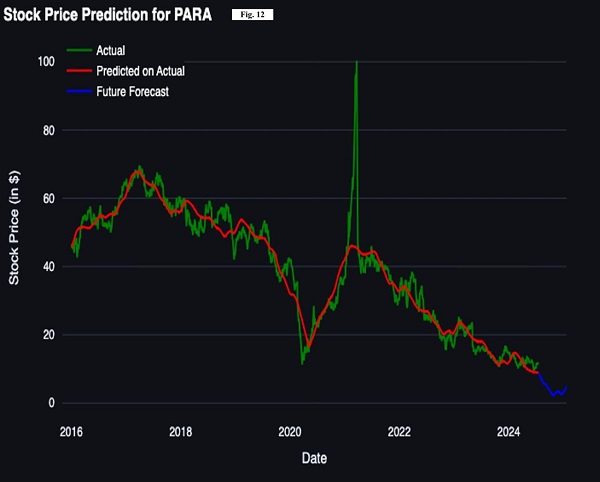Click the Date x-axis title

[x=315, y=458]
